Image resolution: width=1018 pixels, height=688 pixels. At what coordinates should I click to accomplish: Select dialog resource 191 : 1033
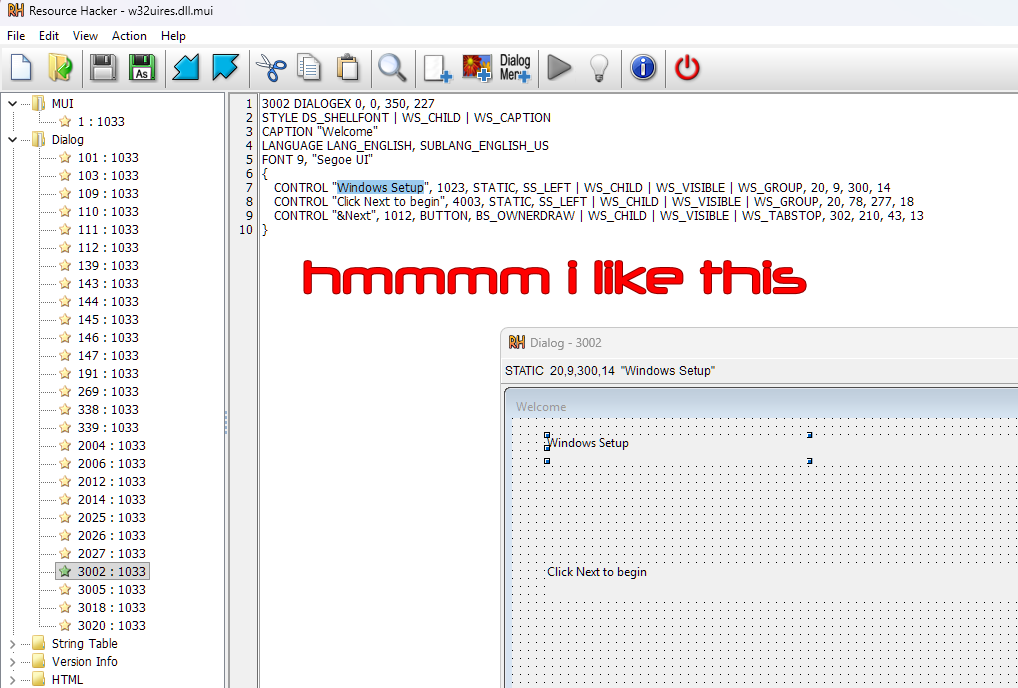[x=108, y=374]
